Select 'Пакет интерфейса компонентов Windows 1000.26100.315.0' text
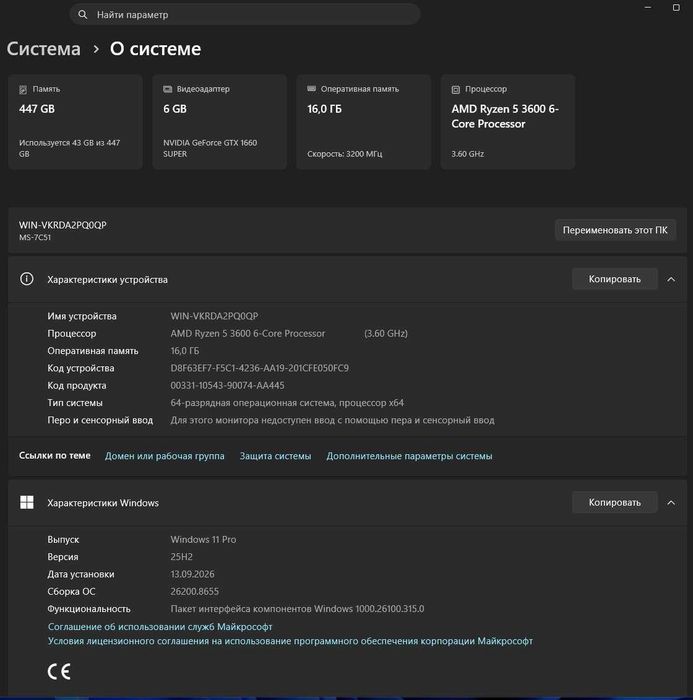The width and height of the screenshot is (693, 700). (x=297, y=609)
